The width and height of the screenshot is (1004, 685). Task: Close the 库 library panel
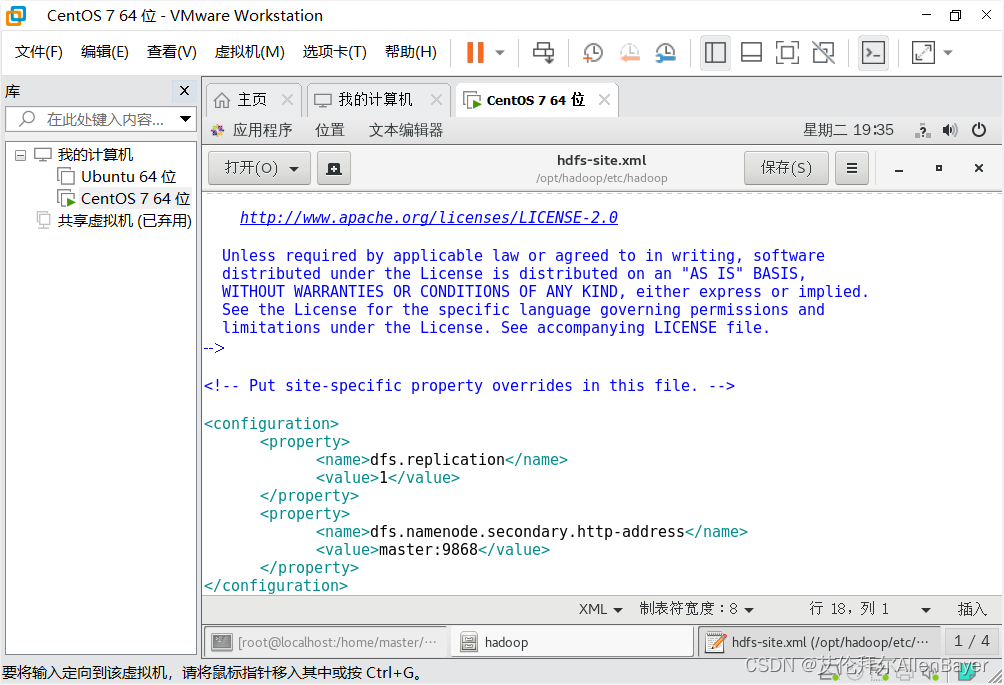(184, 91)
